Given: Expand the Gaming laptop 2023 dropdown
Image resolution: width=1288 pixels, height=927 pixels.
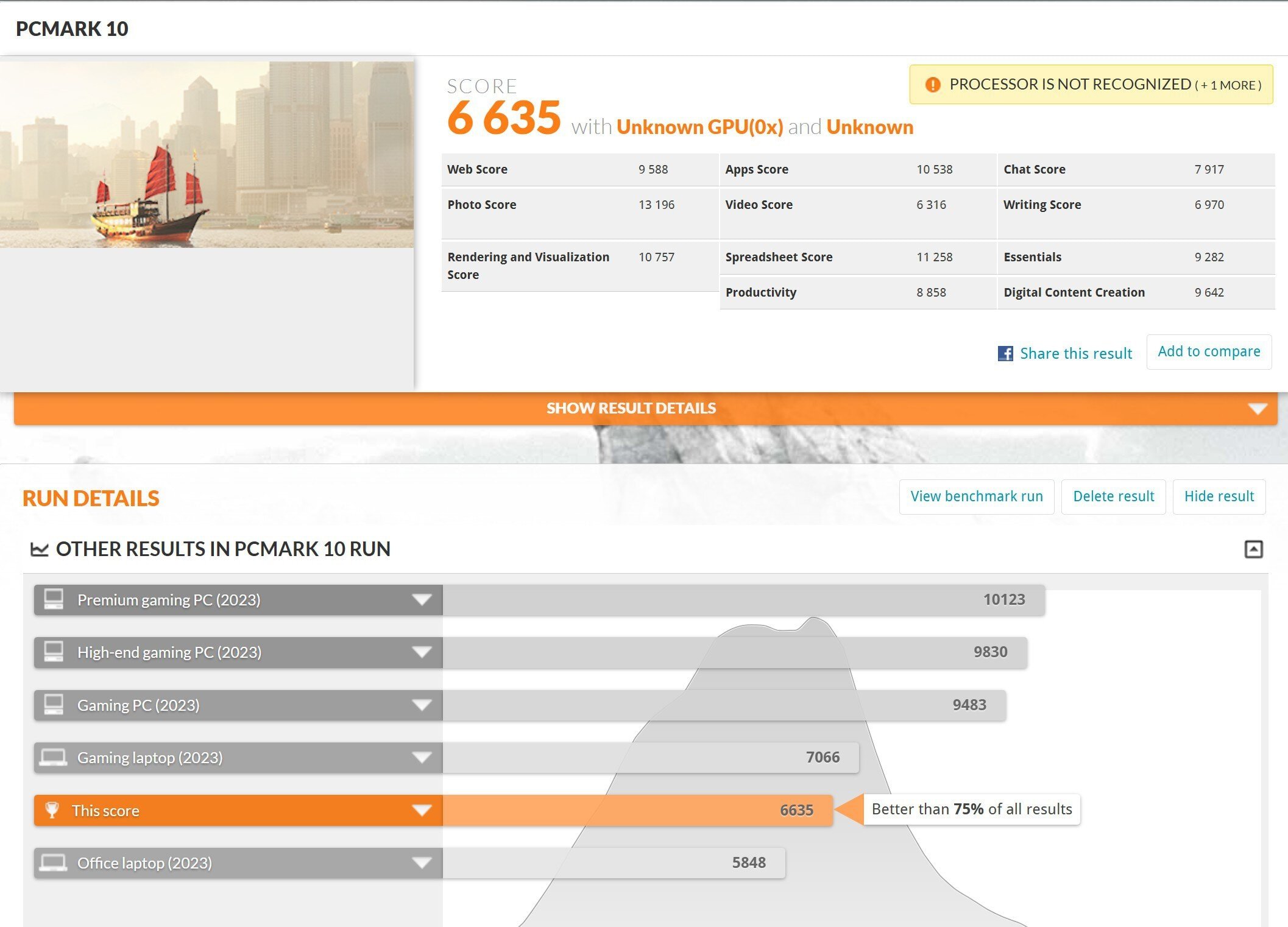Looking at the screenshot, I should (x=420, y=757).
